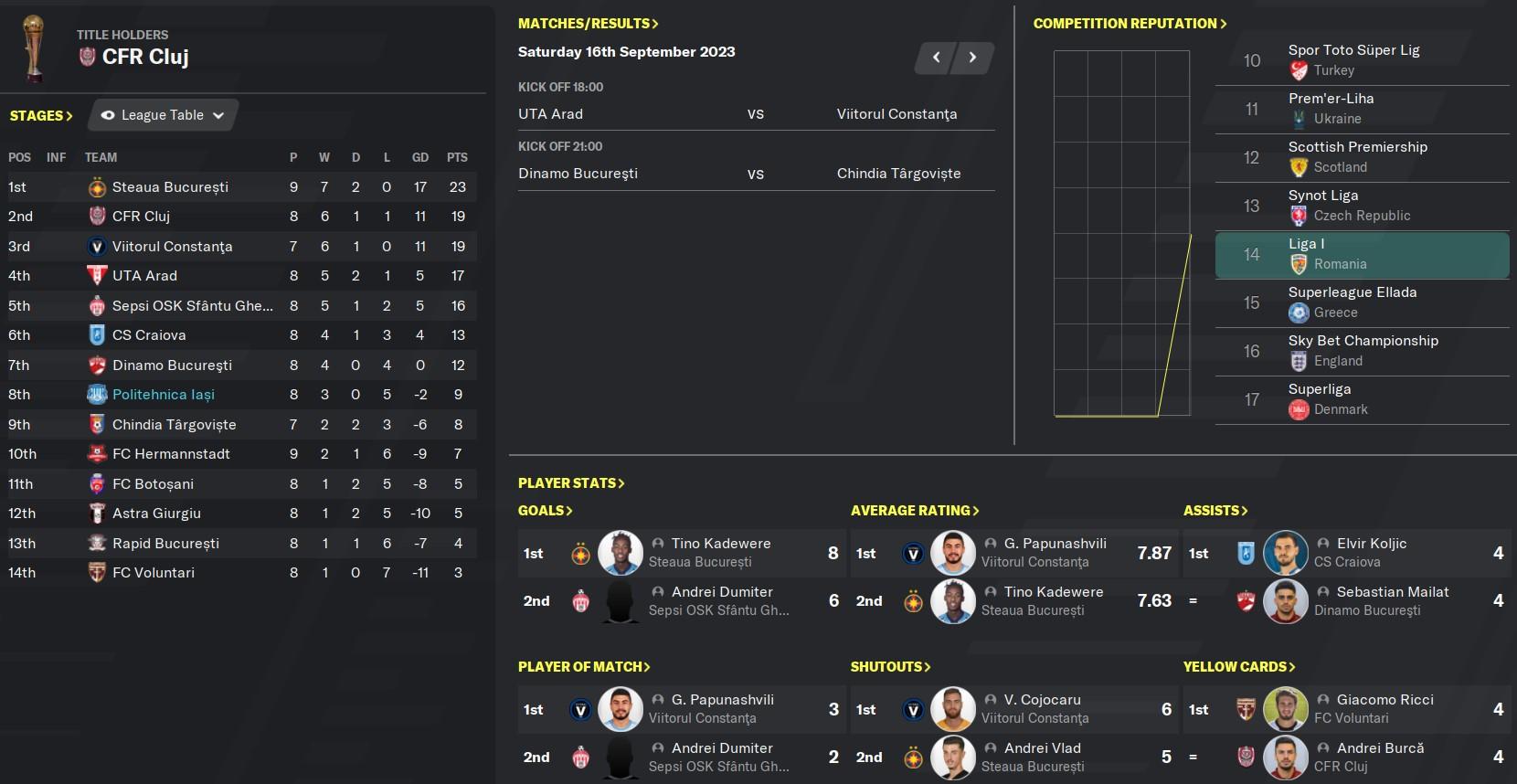
Task: Click the UTA Arad club crest
Action: coord(97,276)
